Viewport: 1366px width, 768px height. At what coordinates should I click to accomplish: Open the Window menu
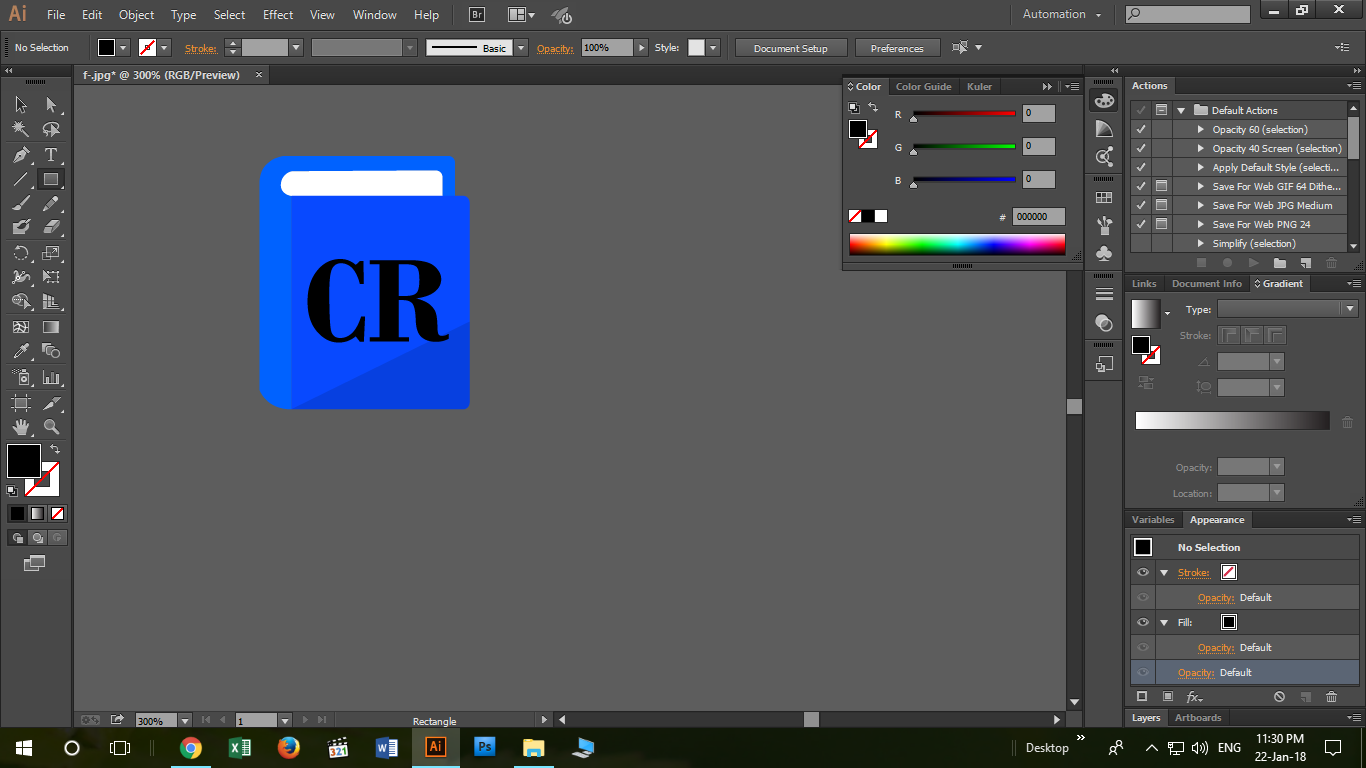(x=375, y=15)
